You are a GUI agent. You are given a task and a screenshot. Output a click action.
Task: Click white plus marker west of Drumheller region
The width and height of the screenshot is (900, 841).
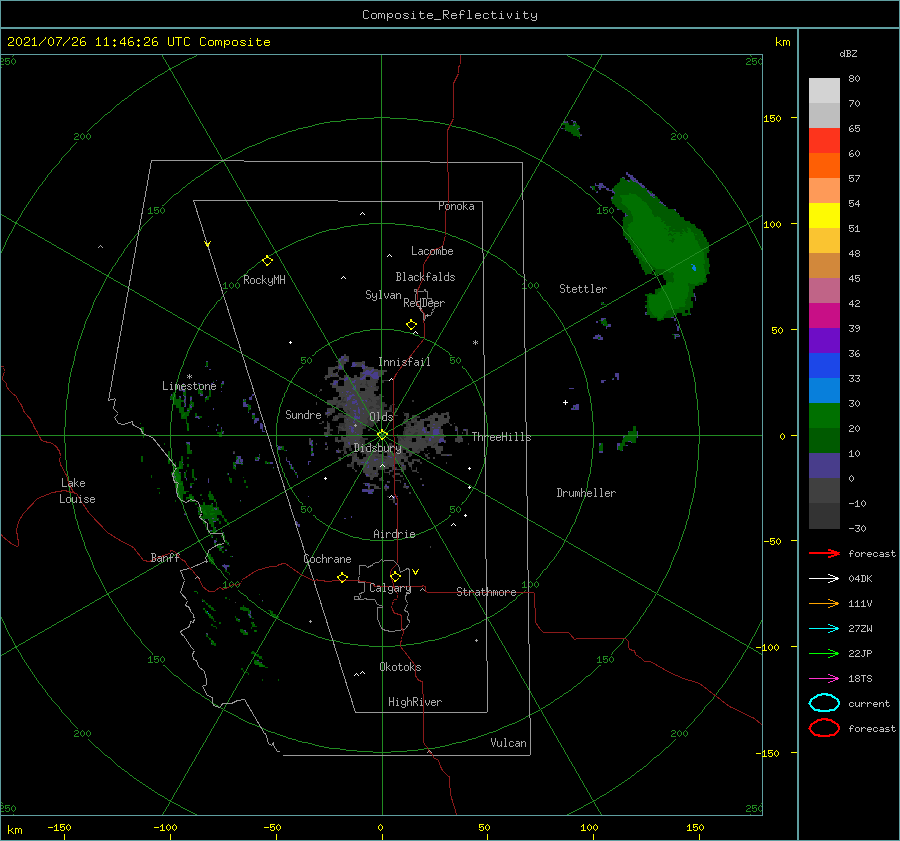click(x=565, y=402)
